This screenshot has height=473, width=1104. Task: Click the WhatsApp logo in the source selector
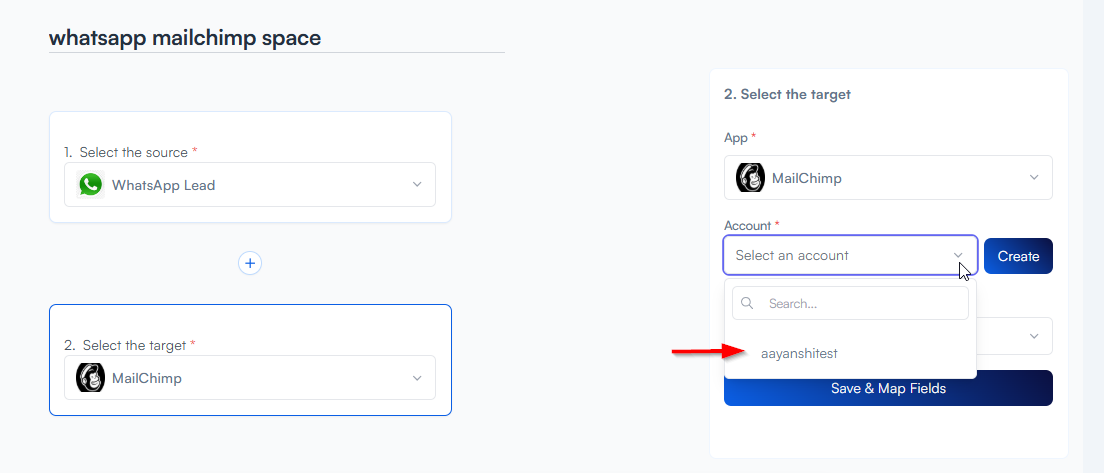(x=91, y=185)
